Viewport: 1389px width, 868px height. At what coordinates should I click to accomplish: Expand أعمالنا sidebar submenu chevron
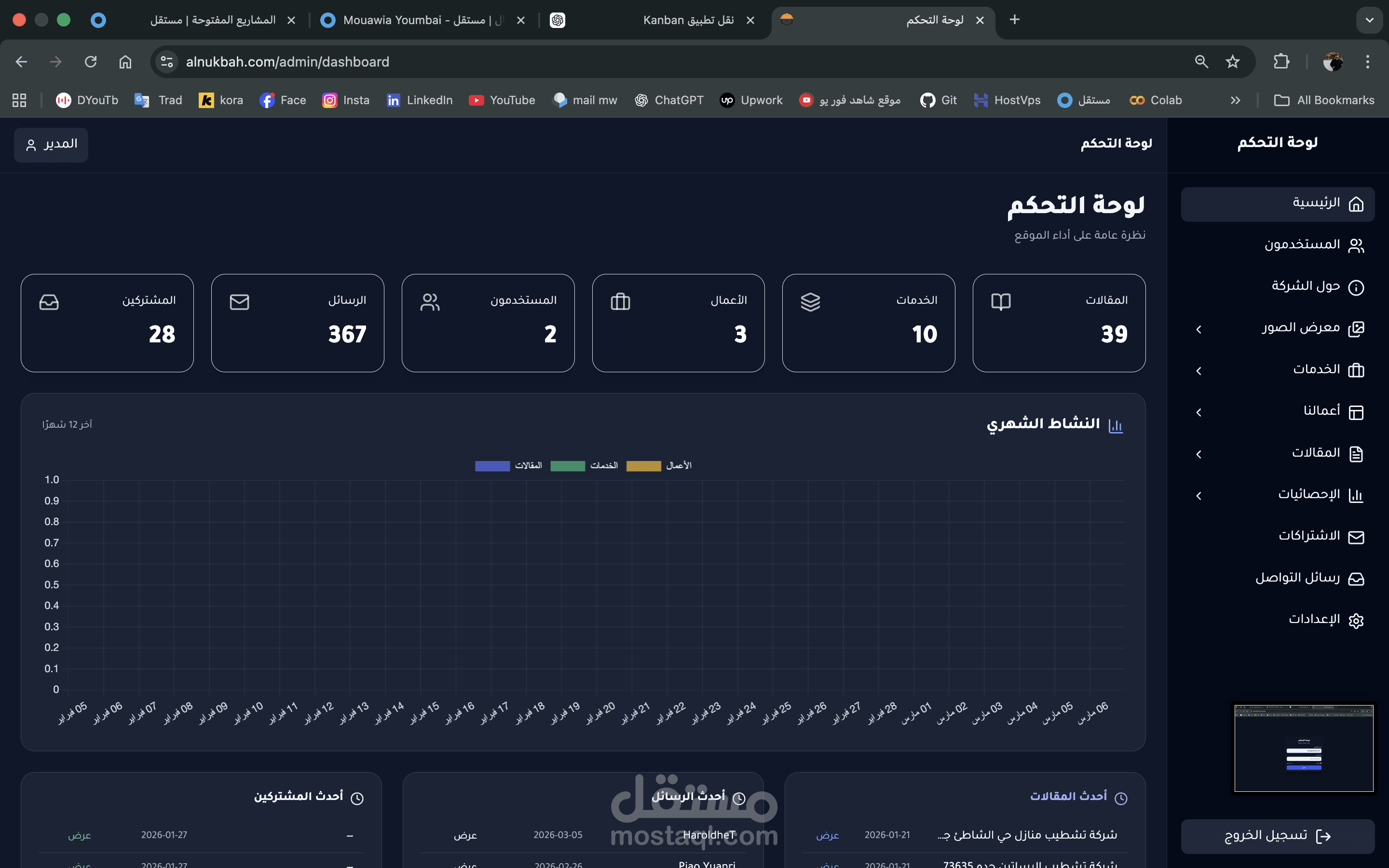[x=1198, y=412]
